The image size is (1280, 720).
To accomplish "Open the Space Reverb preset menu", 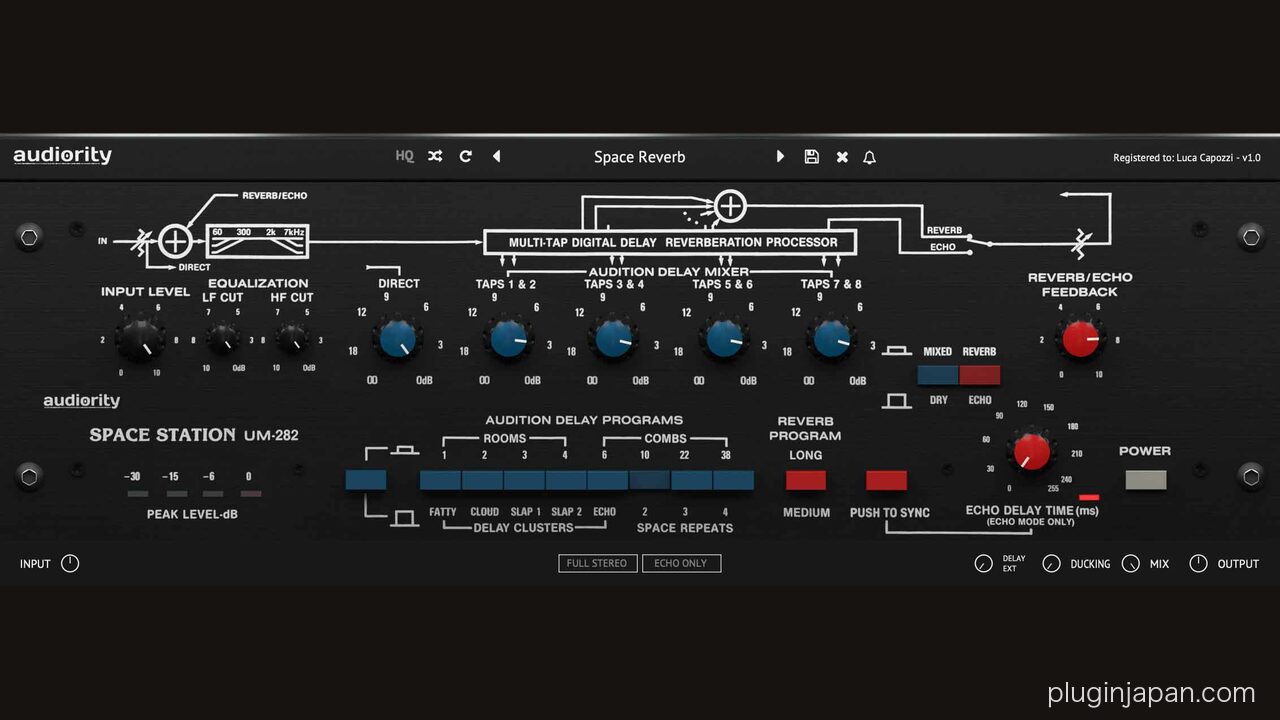I will [640, 157].
